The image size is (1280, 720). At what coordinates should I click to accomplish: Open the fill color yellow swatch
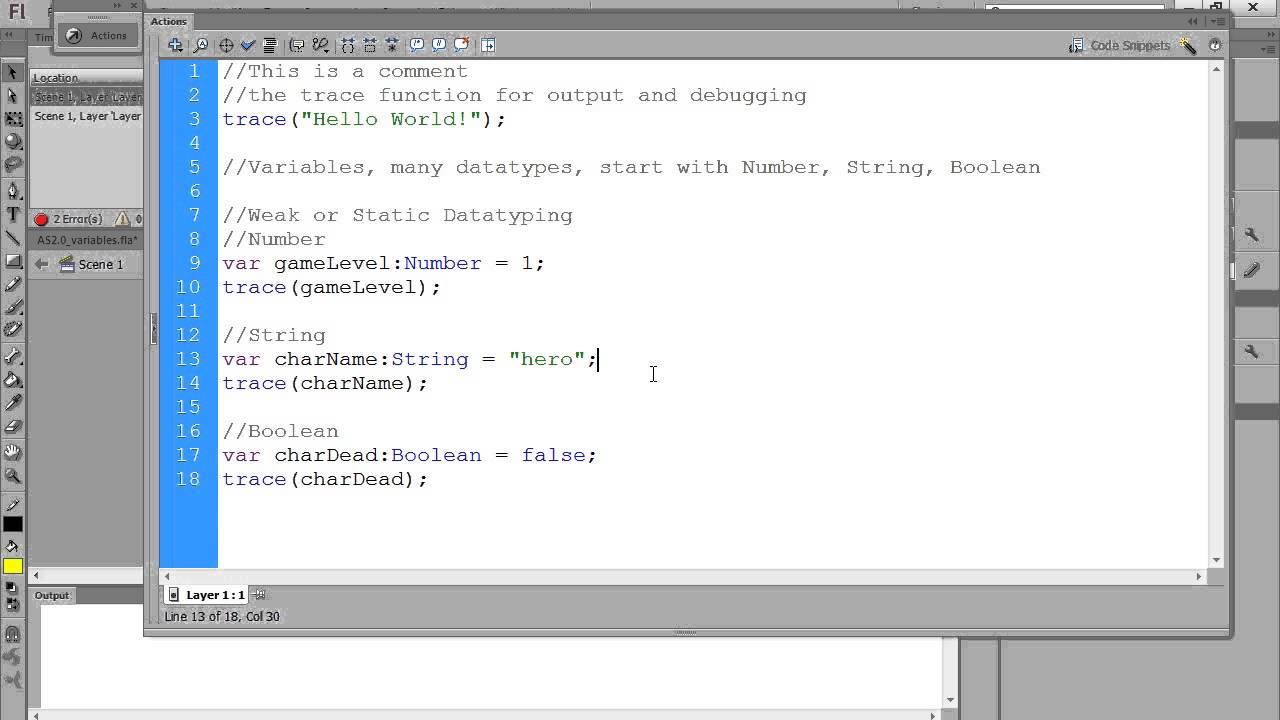13,567
